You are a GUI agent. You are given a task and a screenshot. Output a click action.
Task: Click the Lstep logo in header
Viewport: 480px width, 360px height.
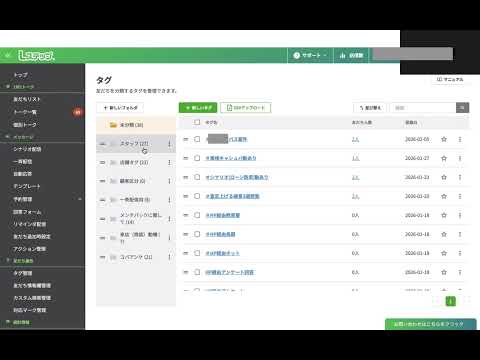(36, 55)
